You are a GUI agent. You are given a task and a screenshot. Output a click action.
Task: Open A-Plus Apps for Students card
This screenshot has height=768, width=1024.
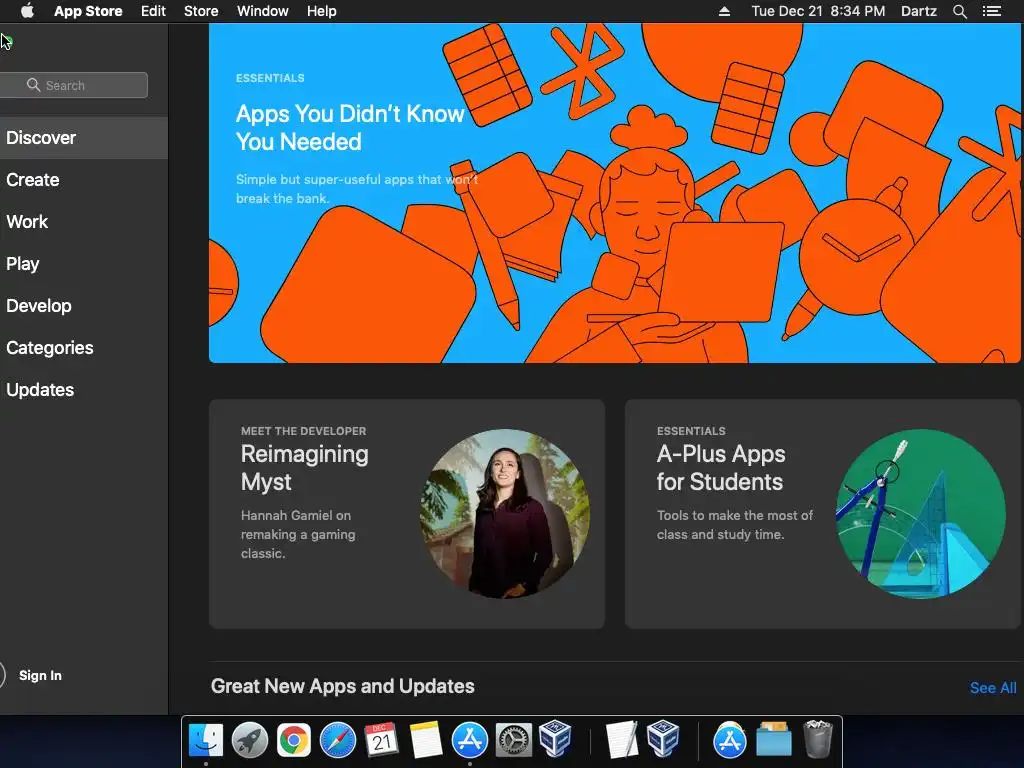[823, 514]
